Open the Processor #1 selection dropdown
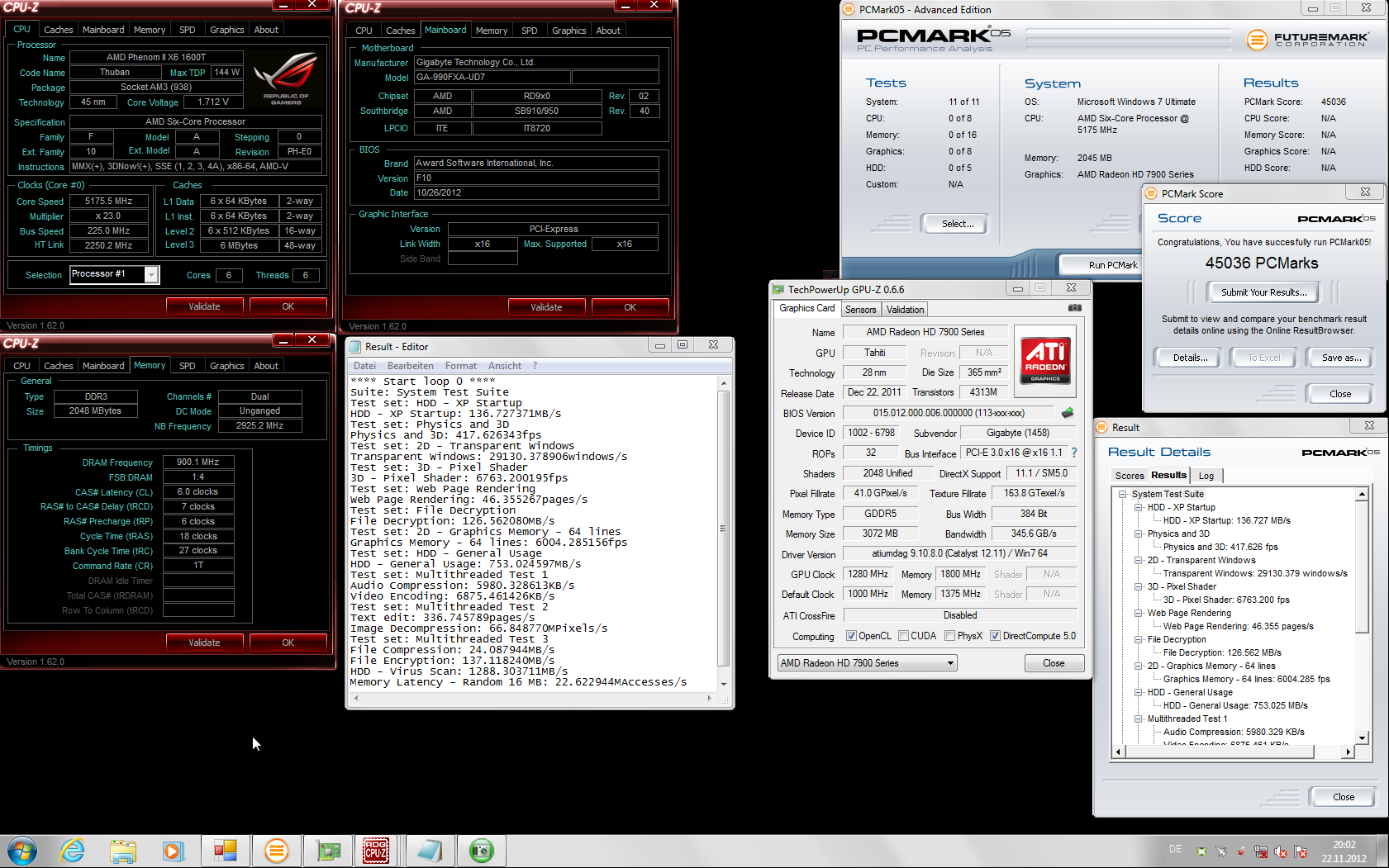Screen dimensions: 1389x868 coord(151,274)
